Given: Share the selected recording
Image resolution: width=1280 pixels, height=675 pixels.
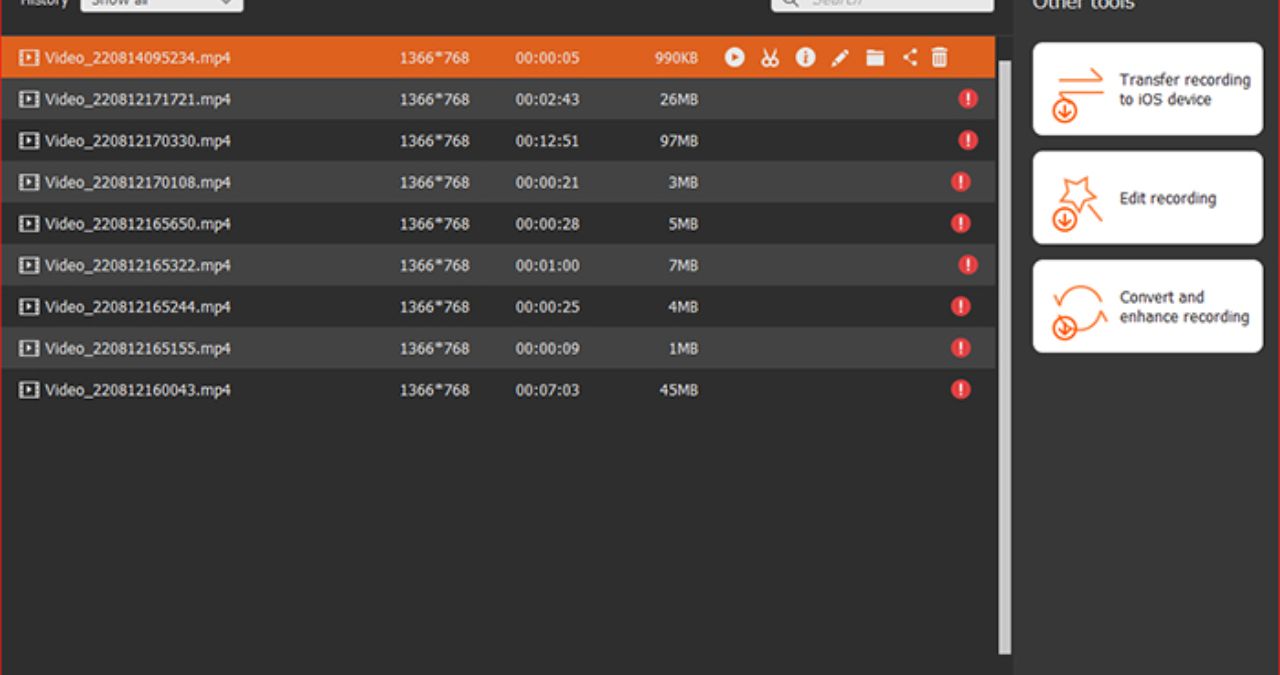Looking at the screenshot, I should (909, 57).
